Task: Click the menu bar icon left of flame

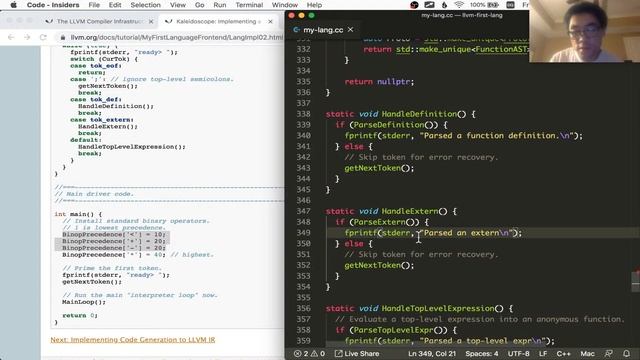Action: click(429, 5)
